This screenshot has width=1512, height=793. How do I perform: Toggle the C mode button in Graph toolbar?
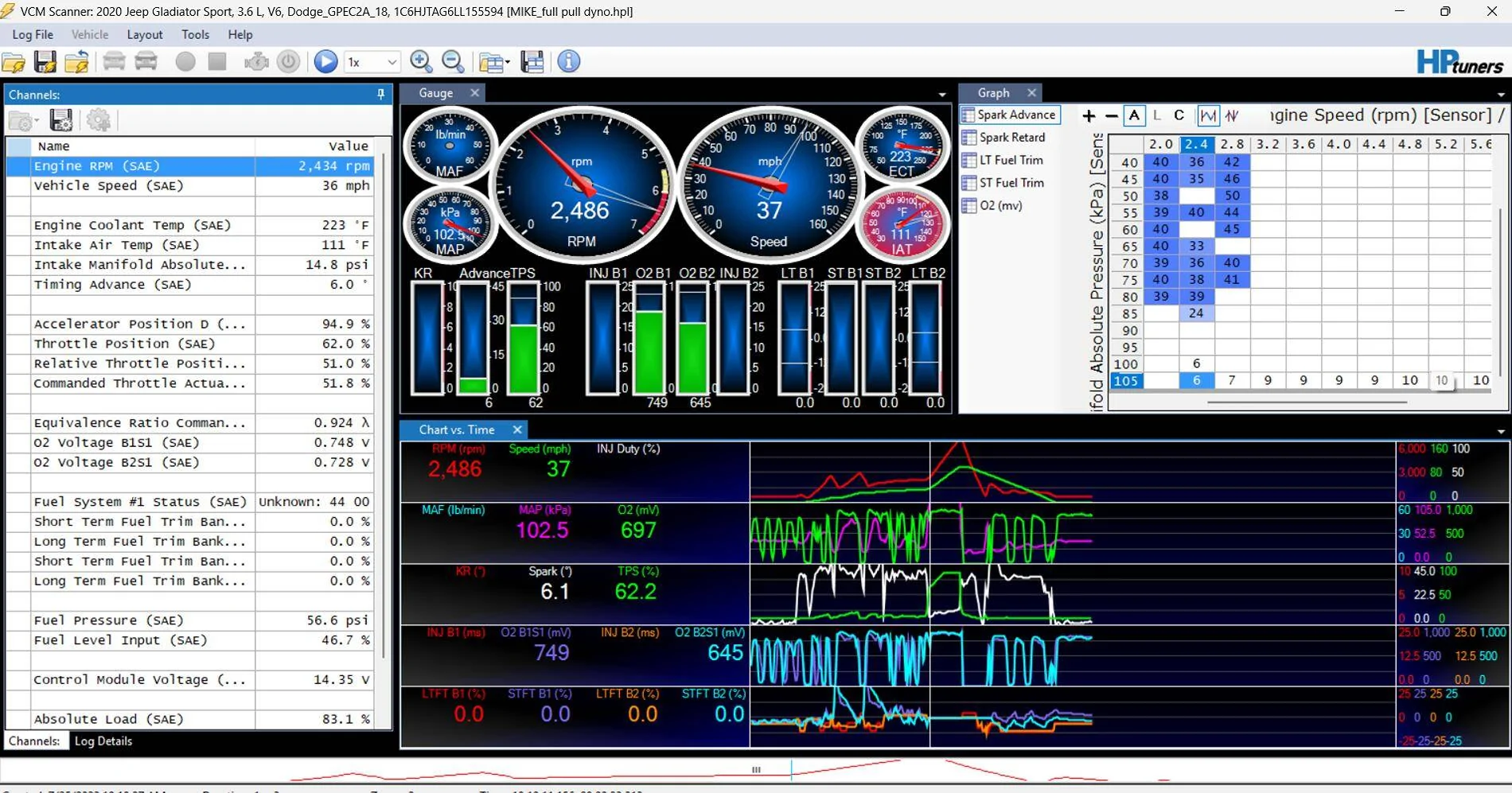pyautogui.click(x=1179, y=116)
